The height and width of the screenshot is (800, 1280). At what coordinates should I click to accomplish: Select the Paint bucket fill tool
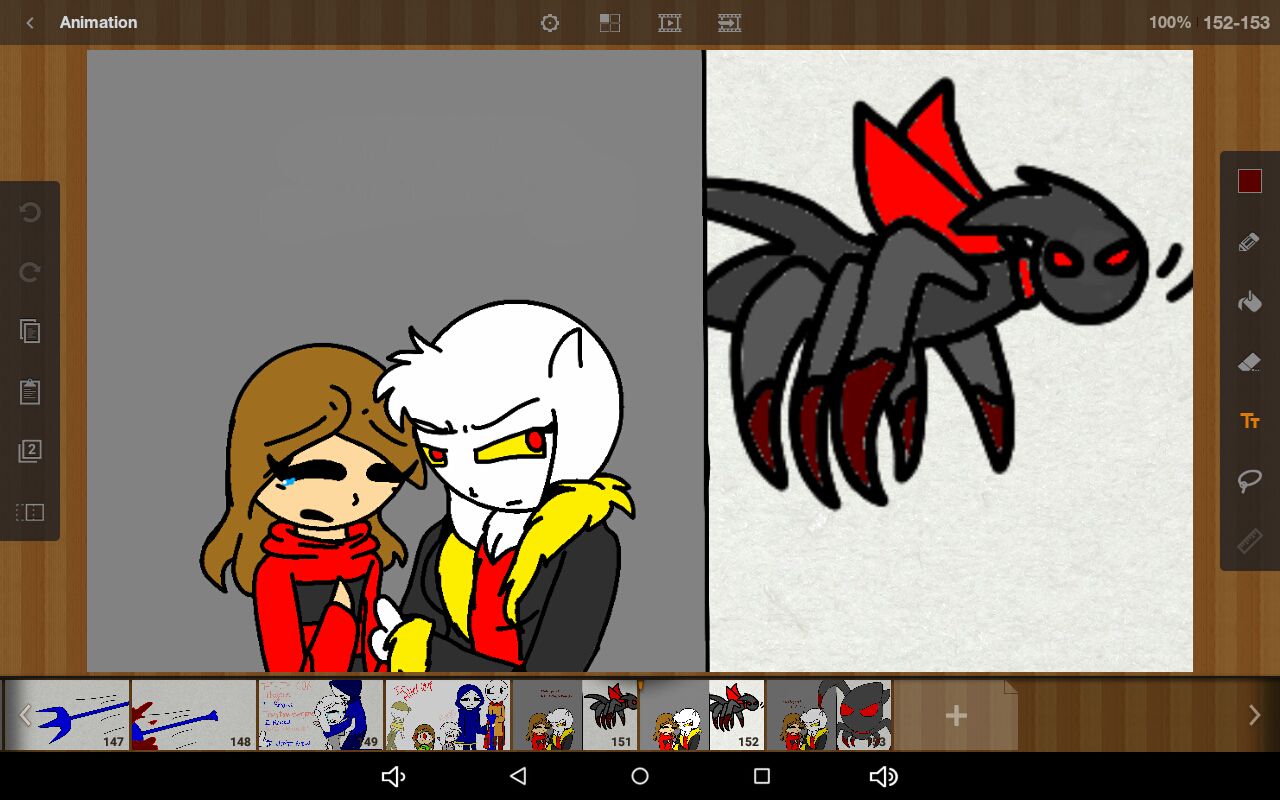click(1250, 301)
